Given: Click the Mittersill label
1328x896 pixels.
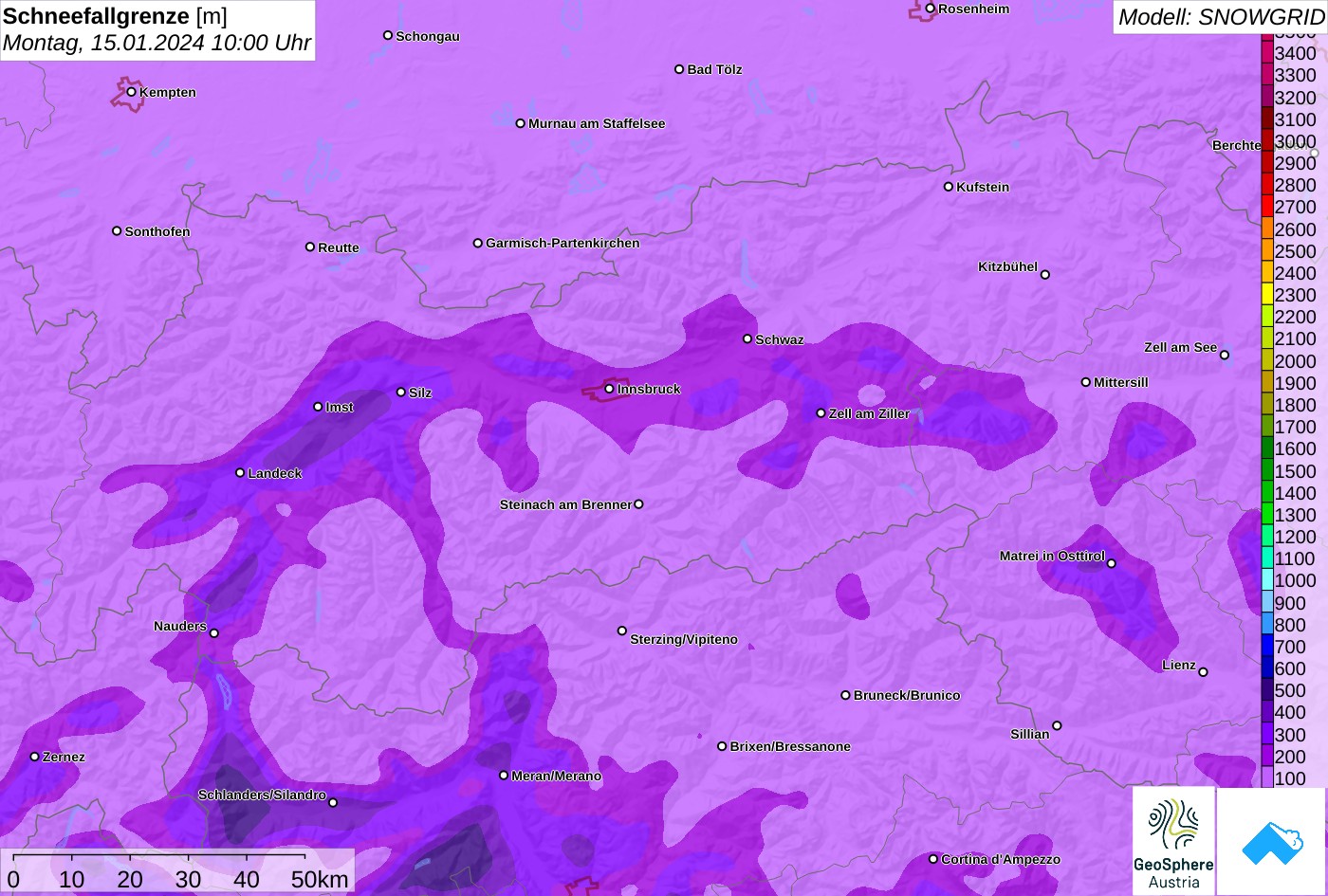Looking at the screenshot, I should point(1121,382).
